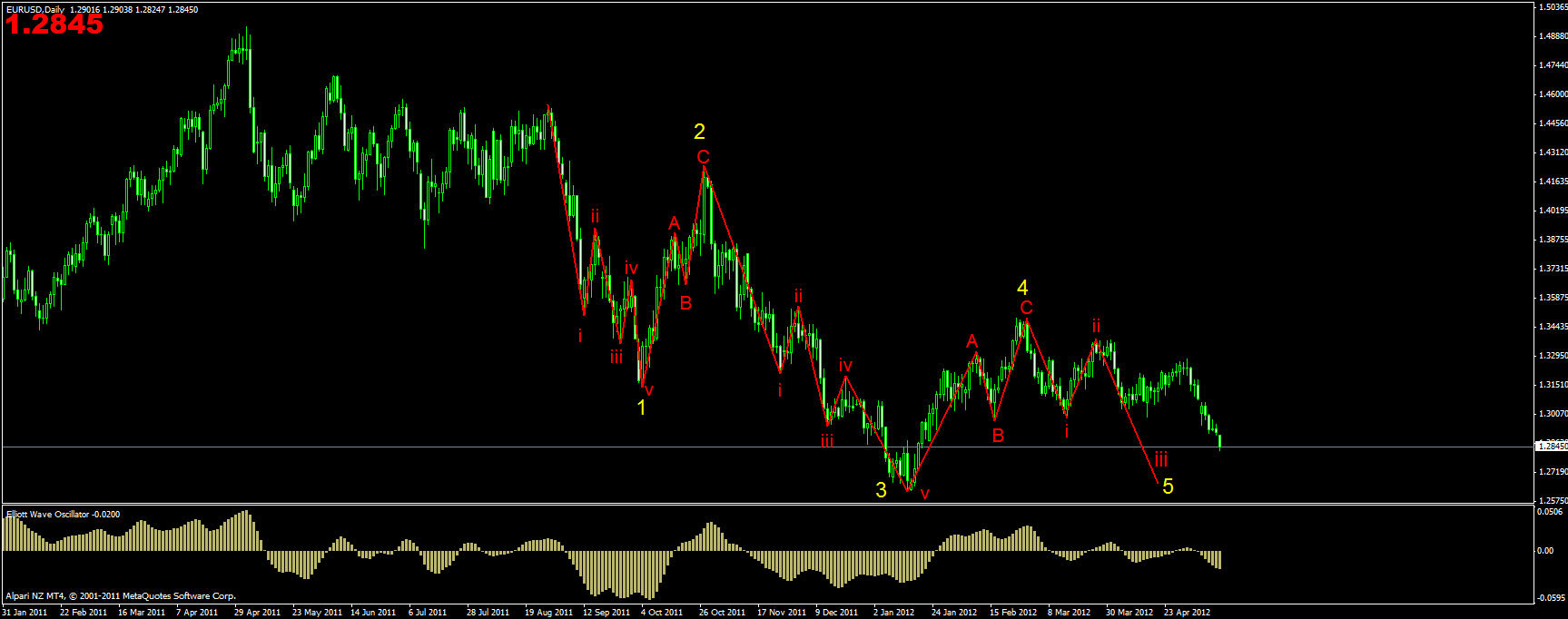The image size is (1568, 619).
Task: Click the 12 Sep 2011 date label
Action: [606, 613]
